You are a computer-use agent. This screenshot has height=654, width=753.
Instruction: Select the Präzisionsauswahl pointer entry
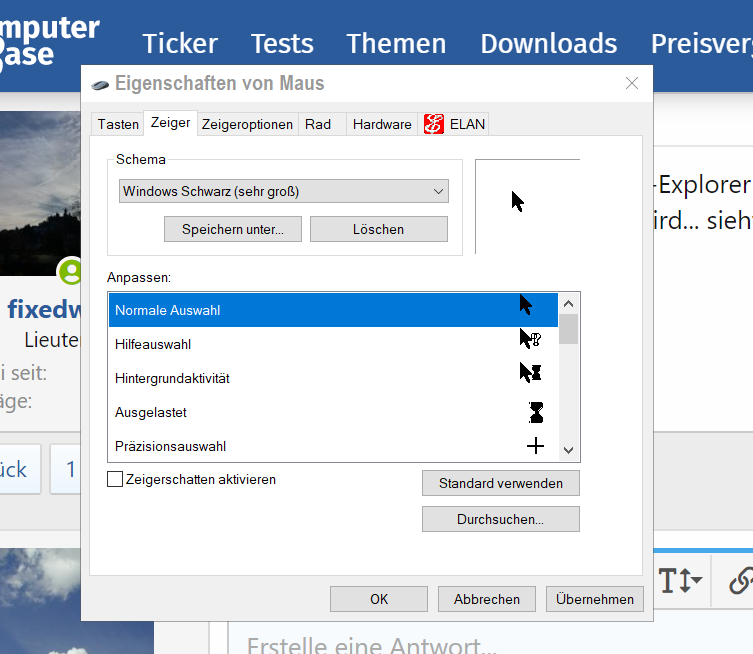(333, 446)
